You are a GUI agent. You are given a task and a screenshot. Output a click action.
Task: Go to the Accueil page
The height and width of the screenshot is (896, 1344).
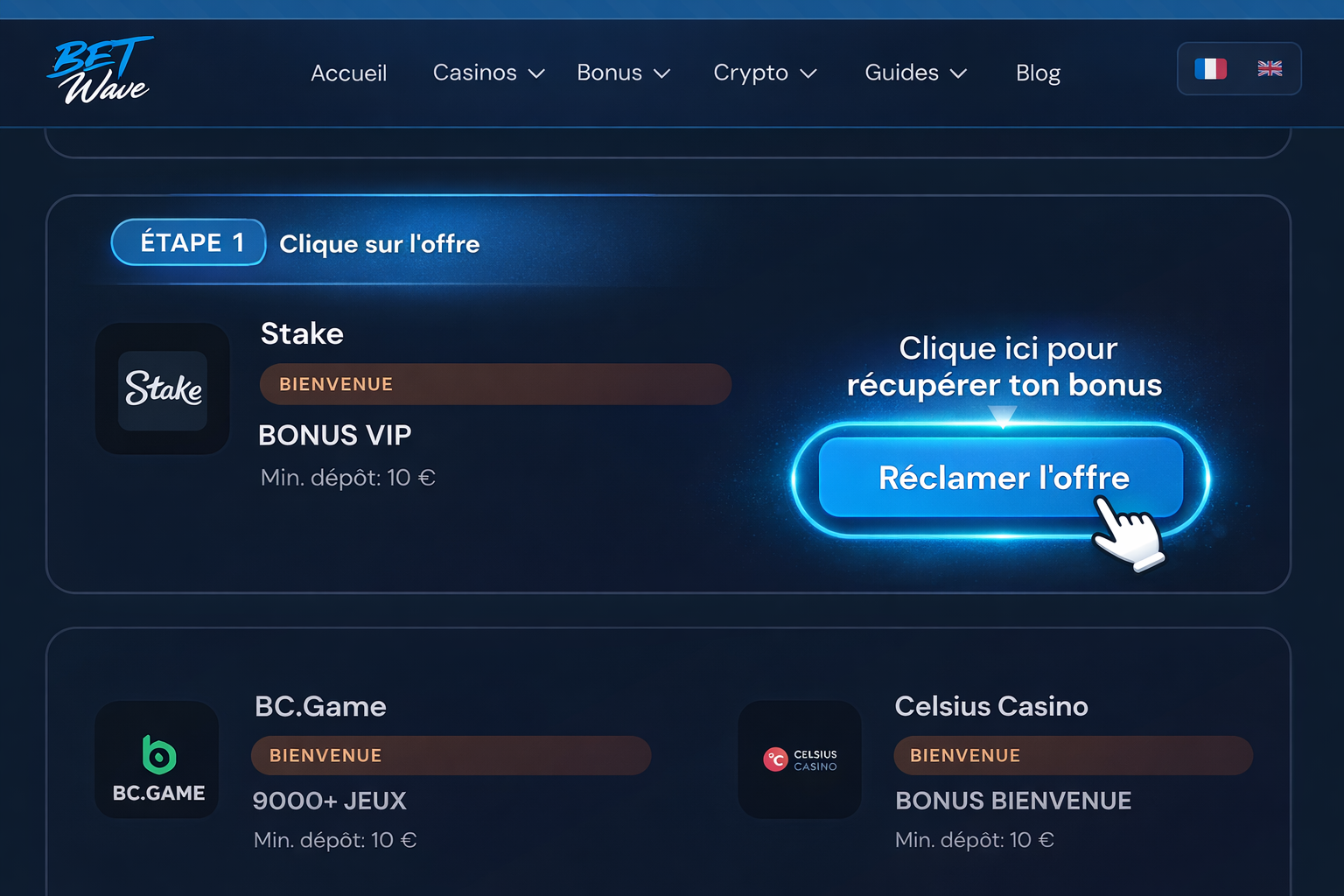[x=348, y=73]
